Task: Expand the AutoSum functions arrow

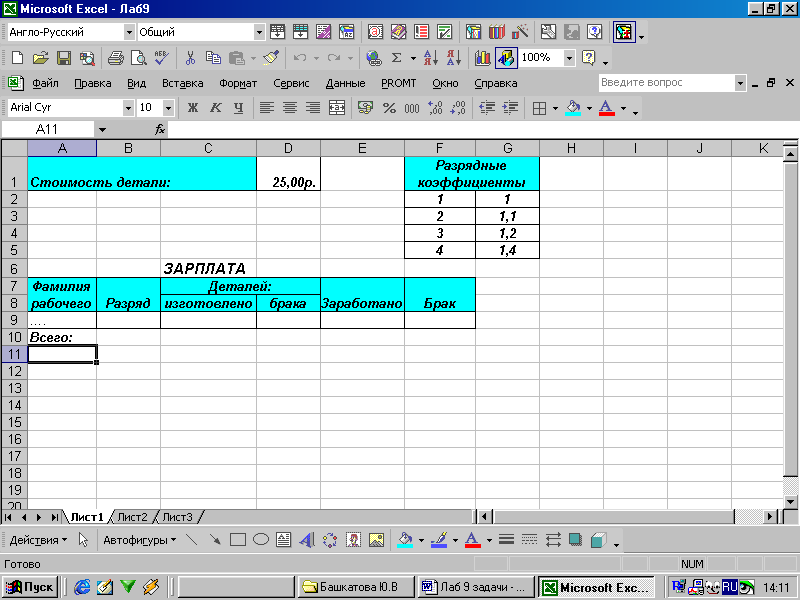Action: pyautogui.click(x=413, y=58)
